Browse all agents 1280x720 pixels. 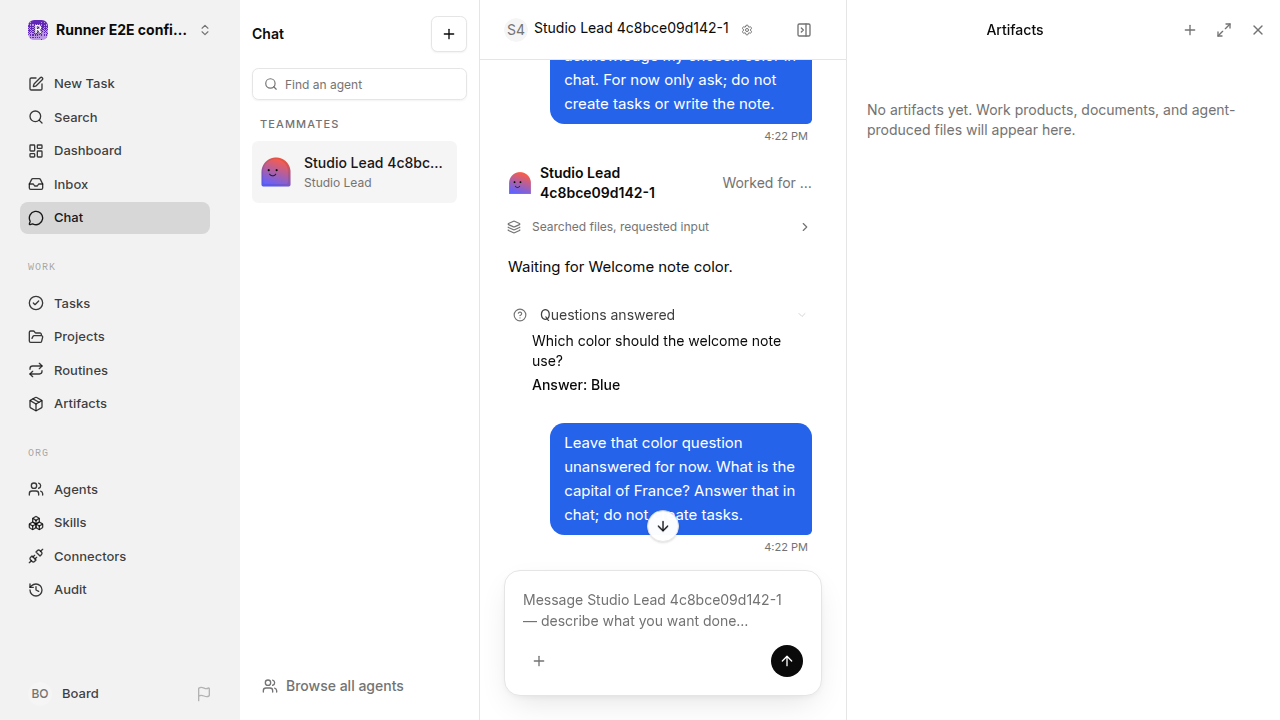tap(333, 686)
